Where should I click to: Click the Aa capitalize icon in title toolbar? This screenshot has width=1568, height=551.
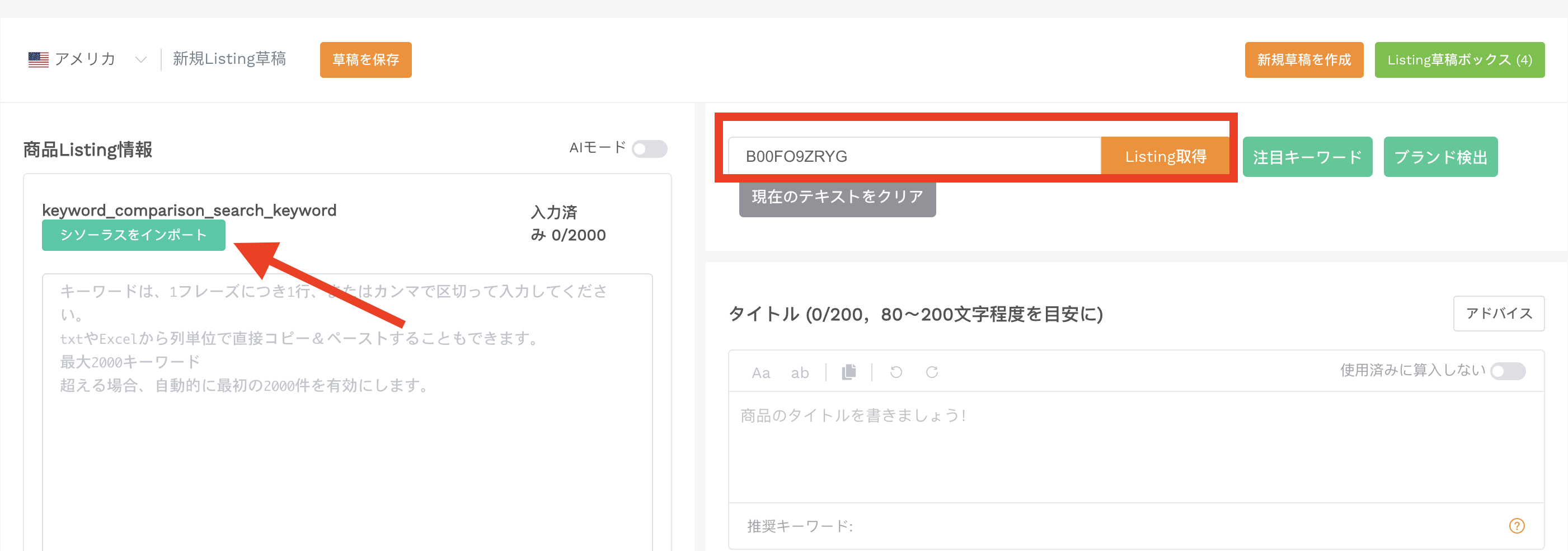click(760, 372)
